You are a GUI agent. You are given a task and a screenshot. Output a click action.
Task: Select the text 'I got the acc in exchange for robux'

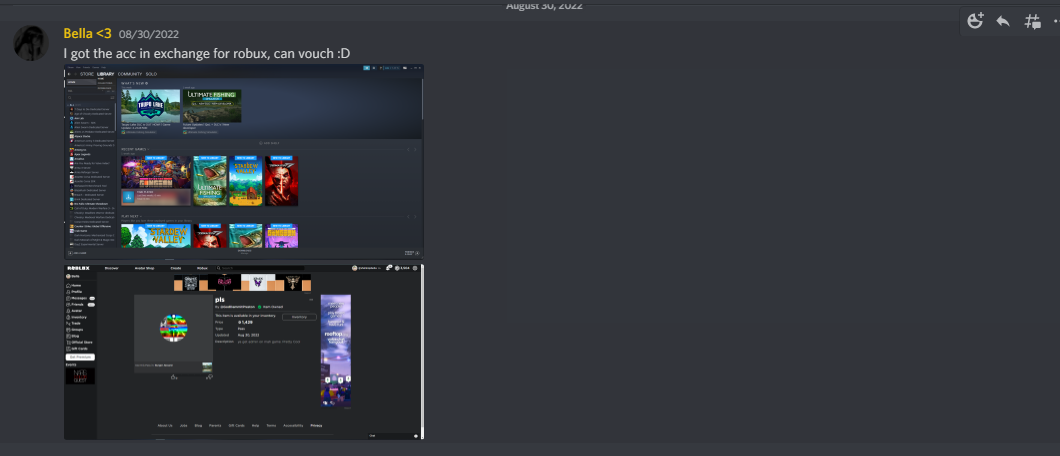click(x=166, y=53)
